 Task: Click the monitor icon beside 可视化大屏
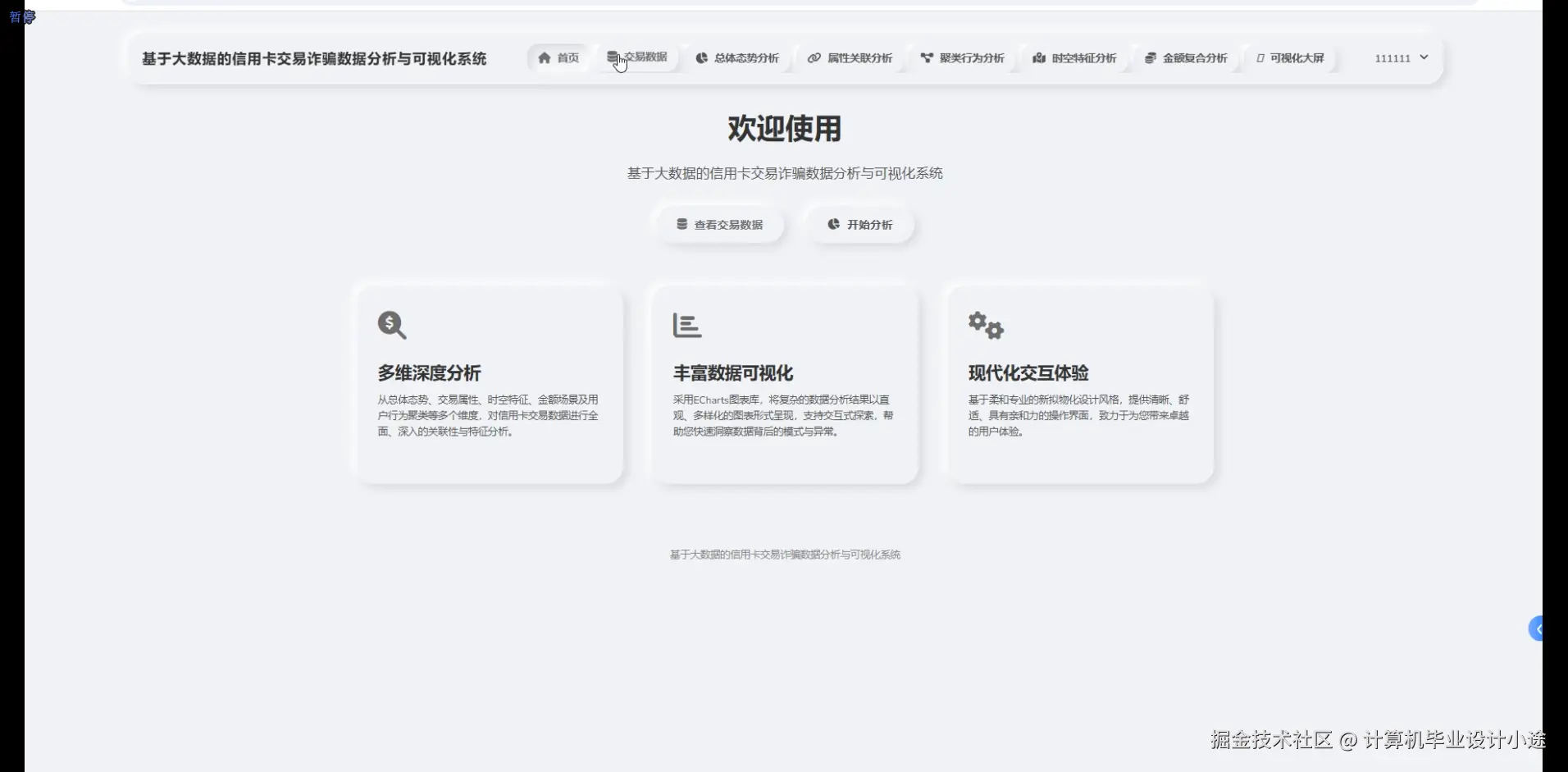tap(1259, 57)
